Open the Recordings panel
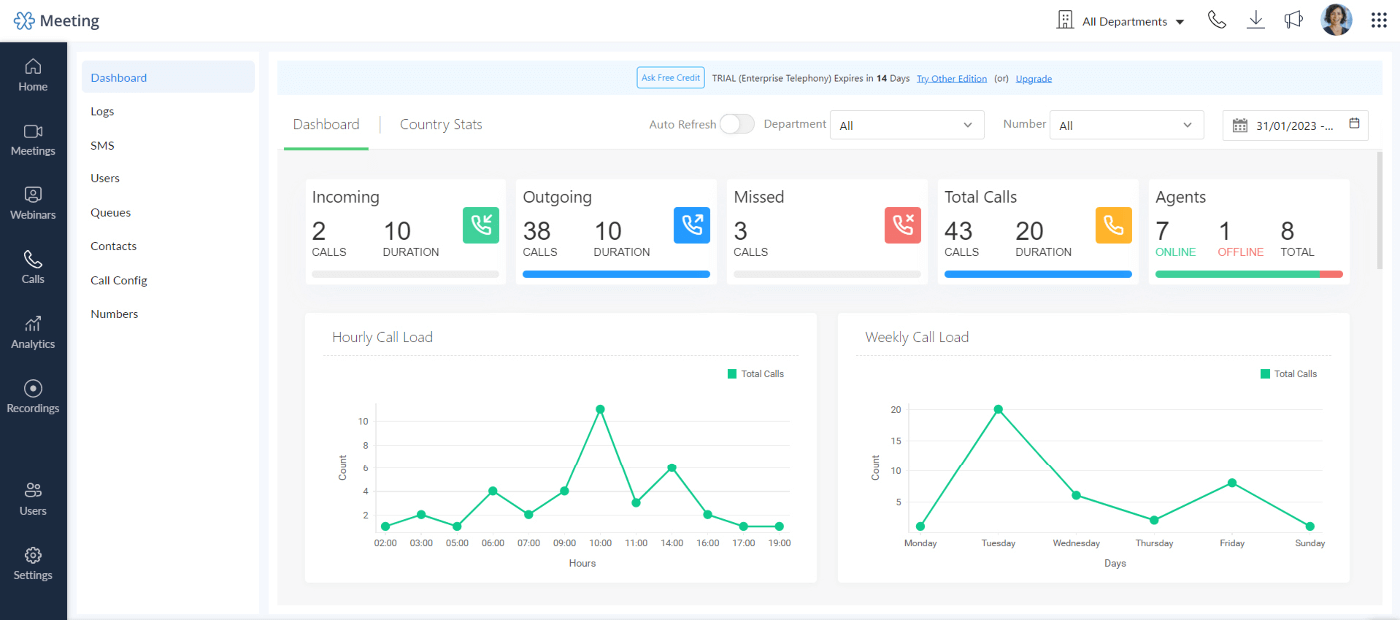 pos(33,394)
